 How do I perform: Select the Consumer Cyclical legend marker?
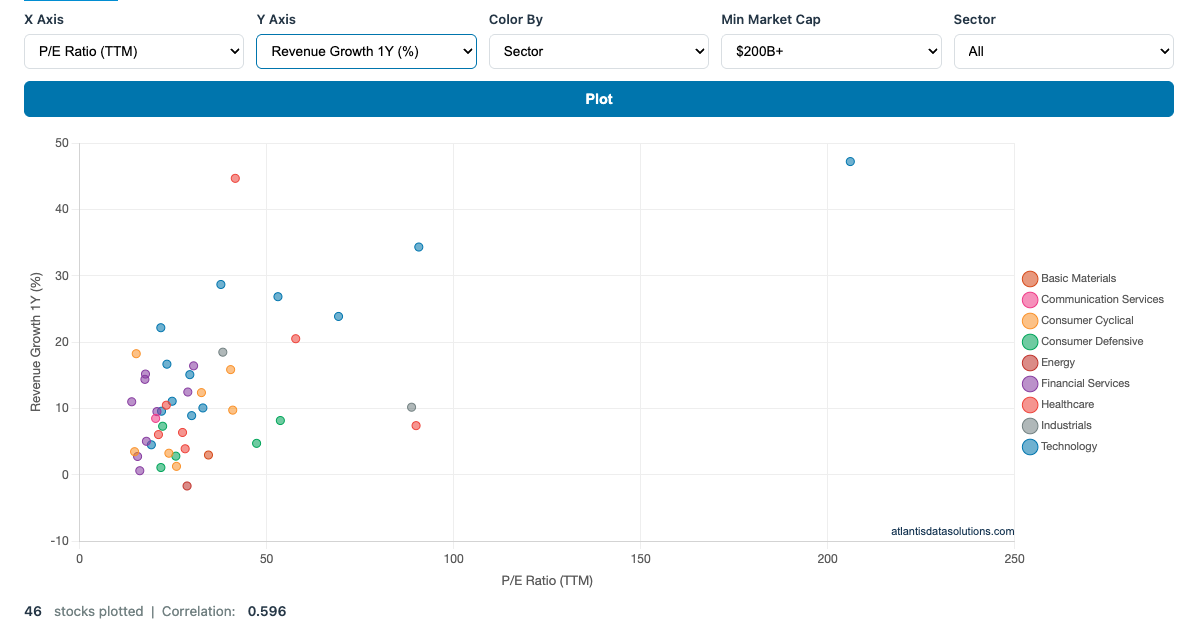(1027, 320)
